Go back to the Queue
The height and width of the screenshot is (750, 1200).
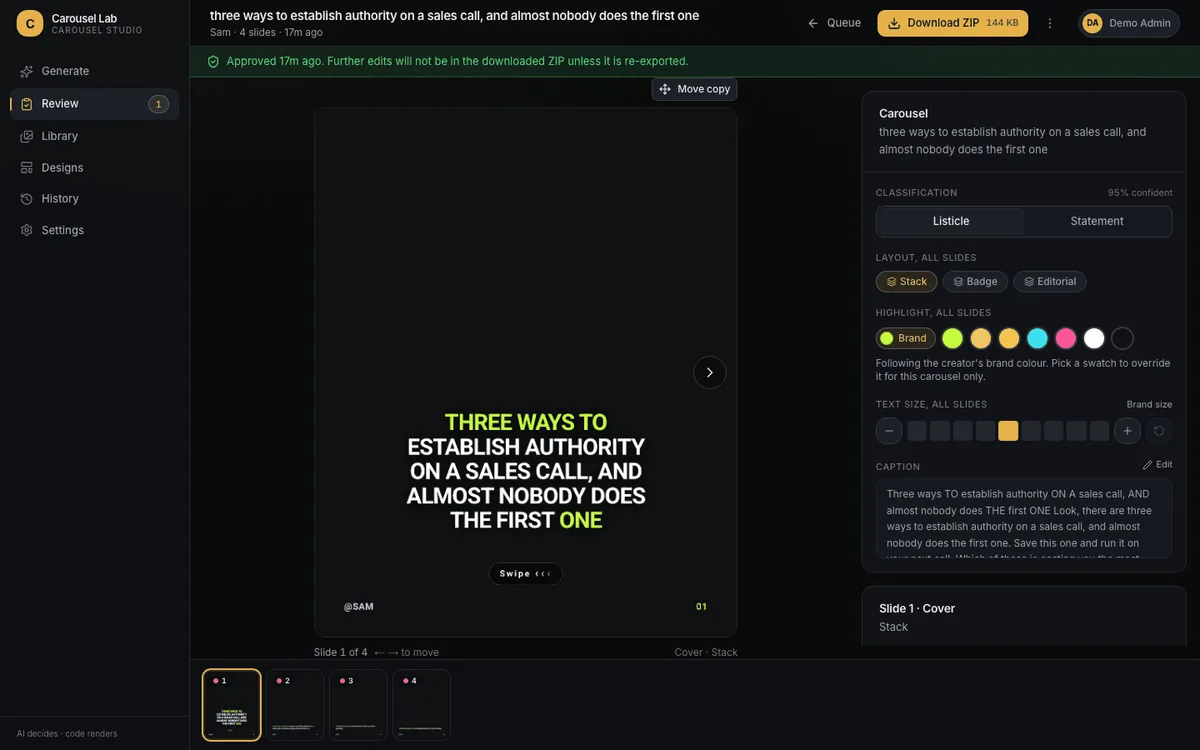click(834, 23)
